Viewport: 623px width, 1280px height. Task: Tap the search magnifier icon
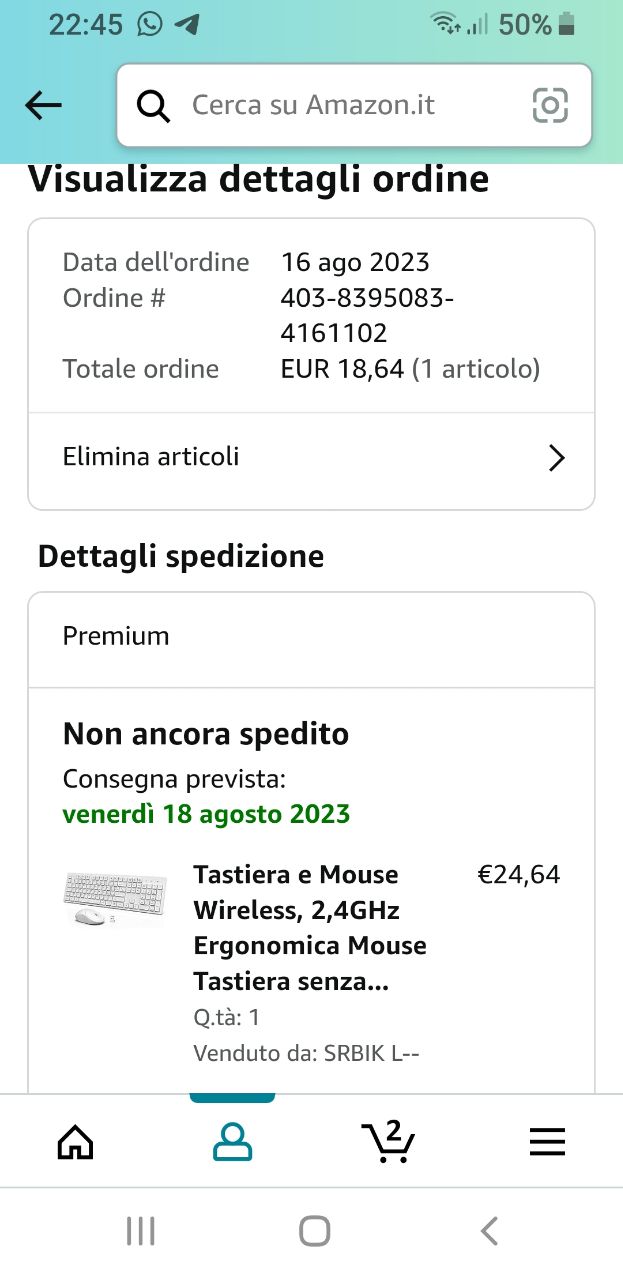coord(153,105)
